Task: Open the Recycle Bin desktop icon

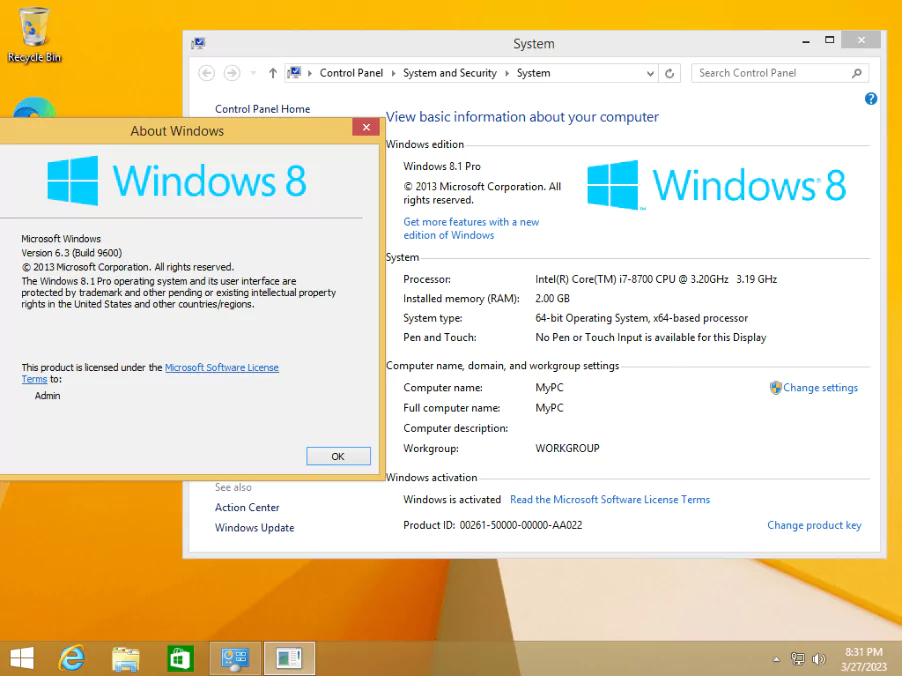Action: coord(34,35)
